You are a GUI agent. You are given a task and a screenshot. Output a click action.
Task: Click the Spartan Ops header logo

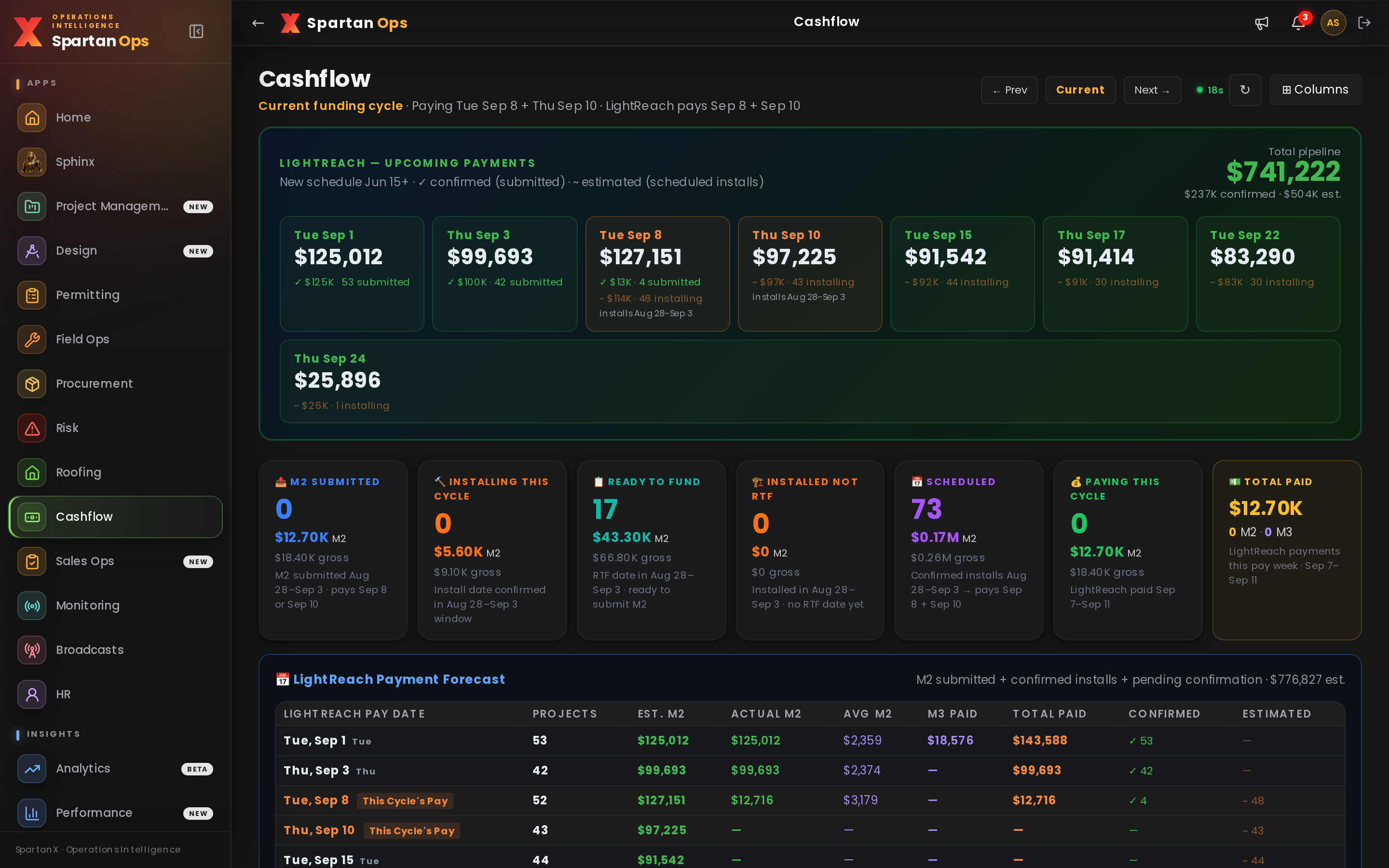[x=344, y=23]
